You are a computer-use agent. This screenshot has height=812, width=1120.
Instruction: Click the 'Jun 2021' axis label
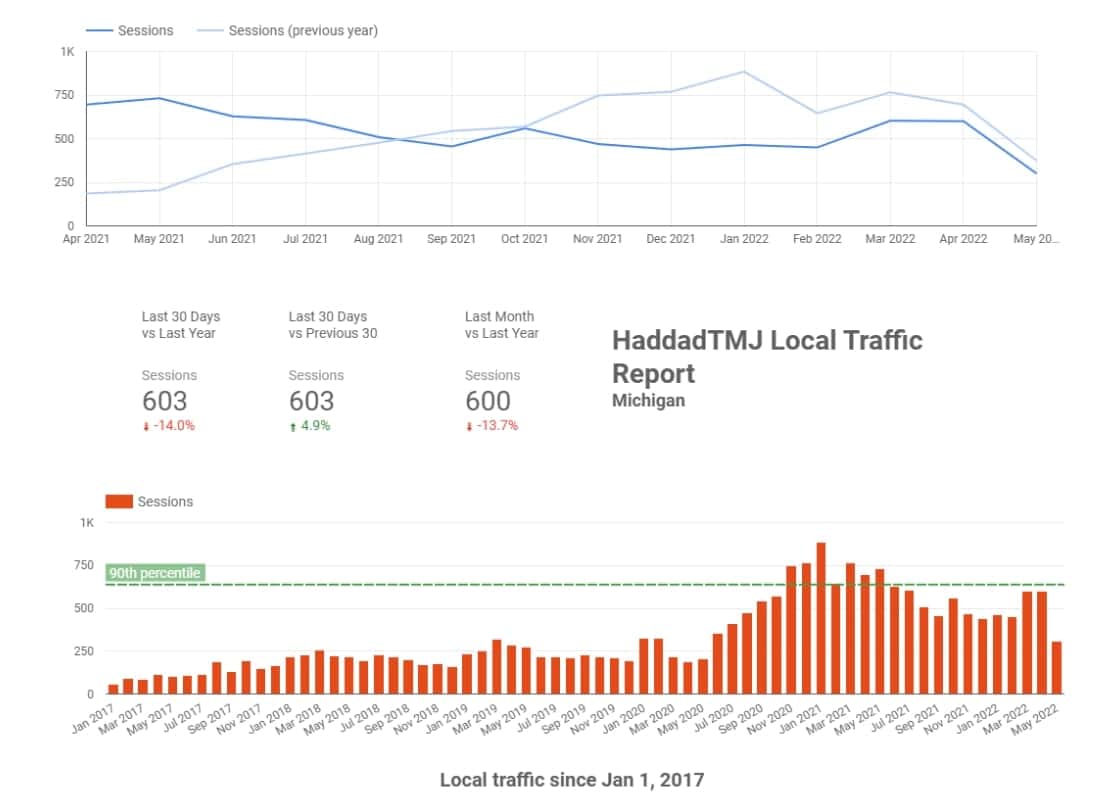click(x=232, y=239)
